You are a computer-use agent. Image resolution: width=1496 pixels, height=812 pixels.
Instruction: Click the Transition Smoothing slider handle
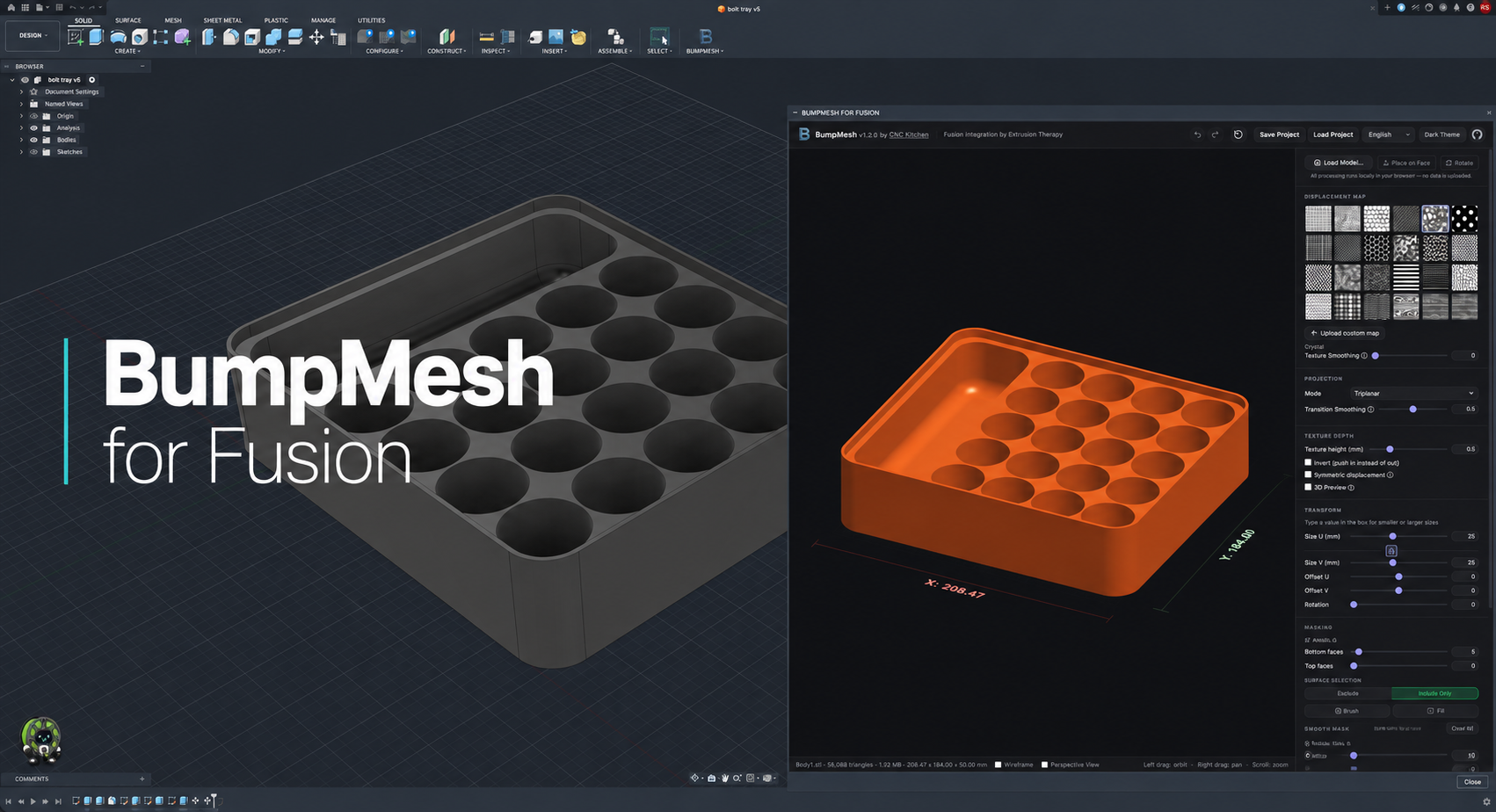pos(1412,410)
